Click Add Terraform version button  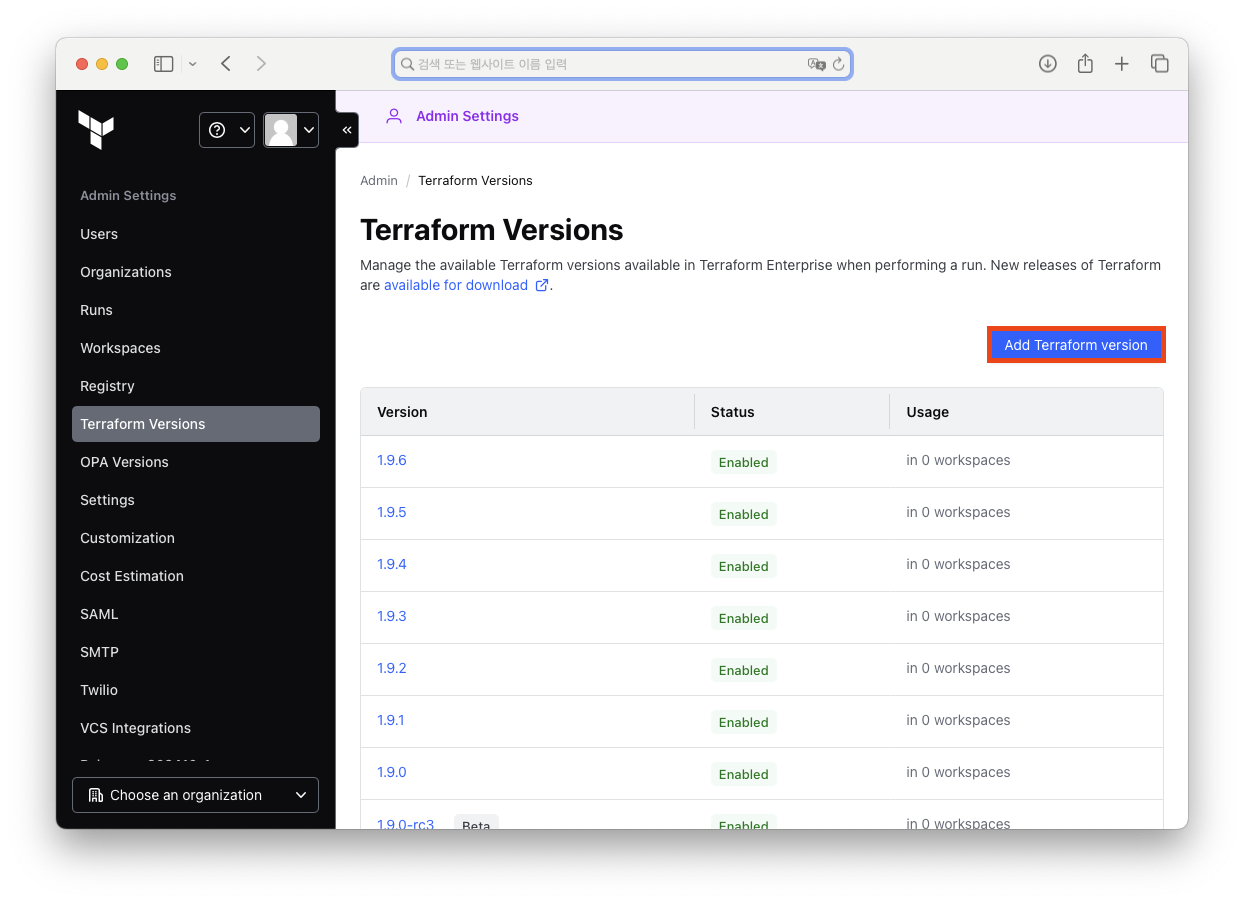click(x=1076, y=345)
